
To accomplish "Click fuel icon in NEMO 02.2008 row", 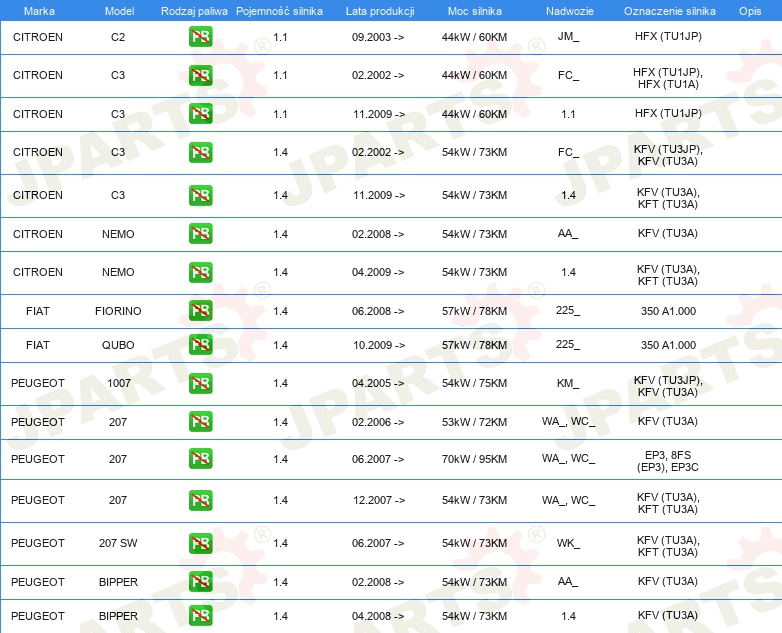I will 200,233.
